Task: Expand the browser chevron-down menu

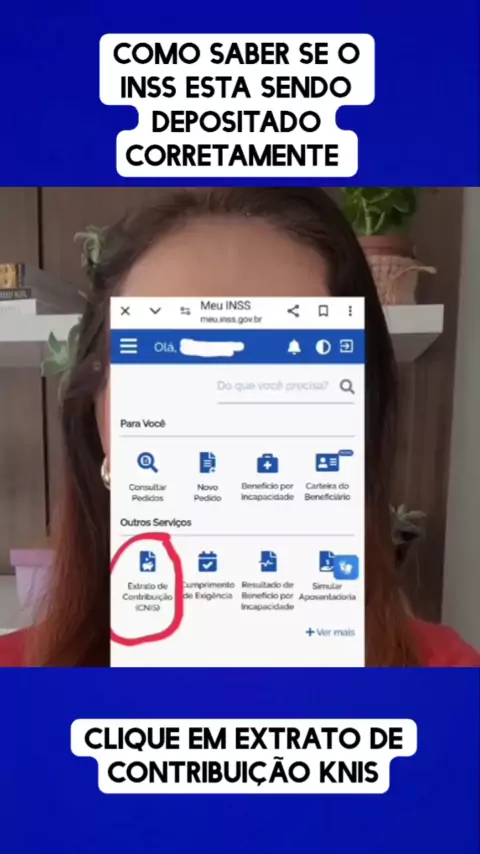Action: point(155,311)
